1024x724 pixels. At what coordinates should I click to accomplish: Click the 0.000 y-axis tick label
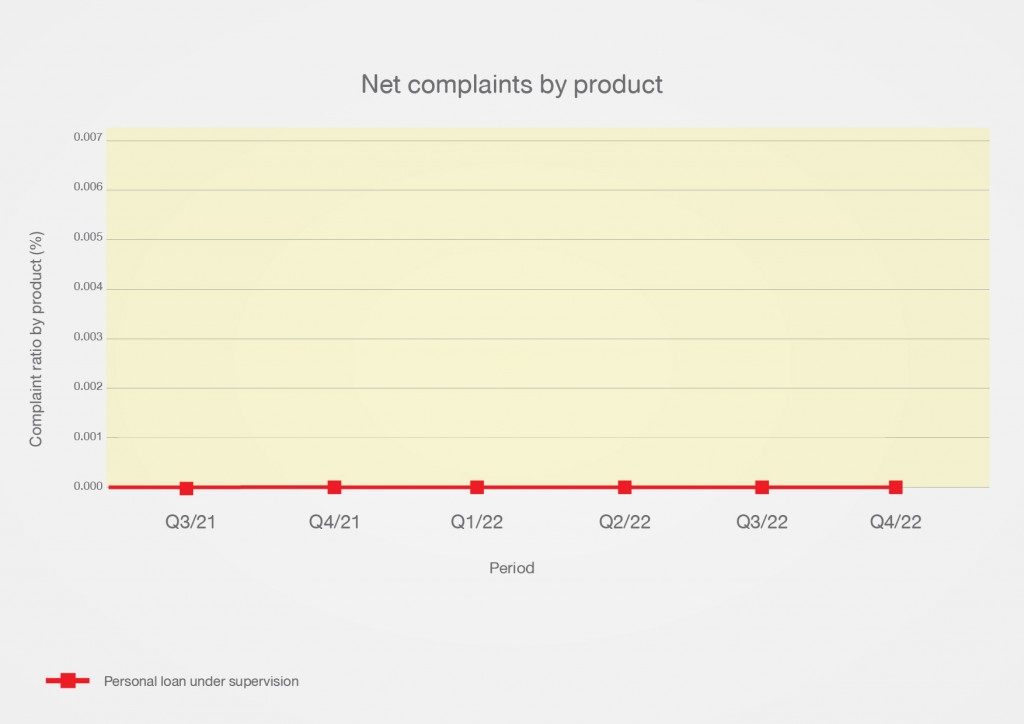(88, 487)
